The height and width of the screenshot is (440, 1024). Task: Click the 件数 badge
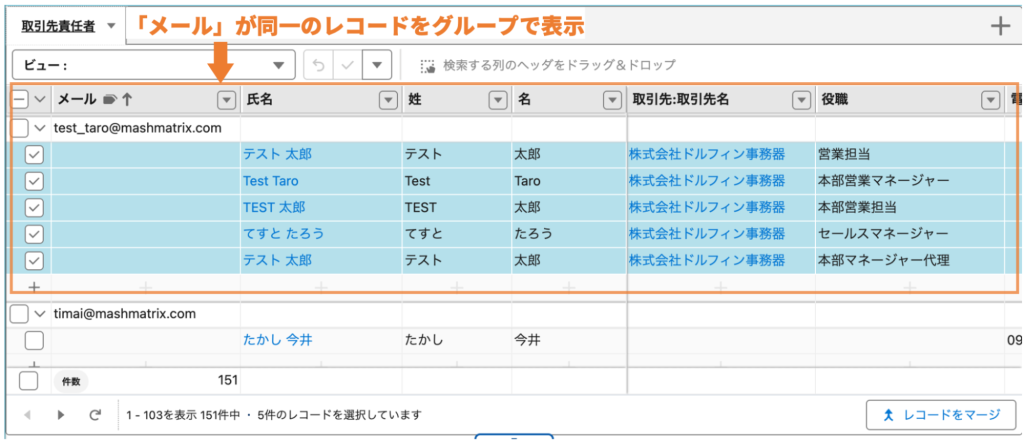[x=71, y=381]
